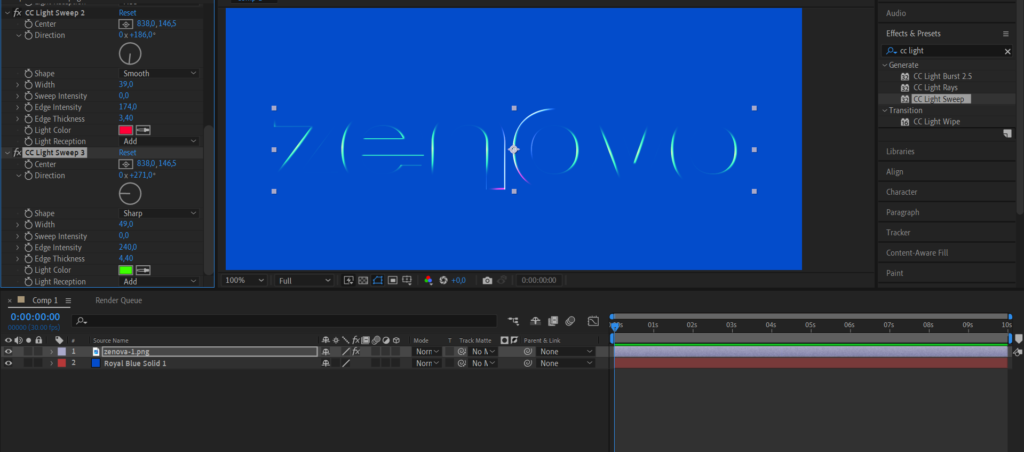Toggle fx switch of CC Light Sweep 3
Image resolution: width=1024 pixels, height=452 pixels.
pos(17,153)
